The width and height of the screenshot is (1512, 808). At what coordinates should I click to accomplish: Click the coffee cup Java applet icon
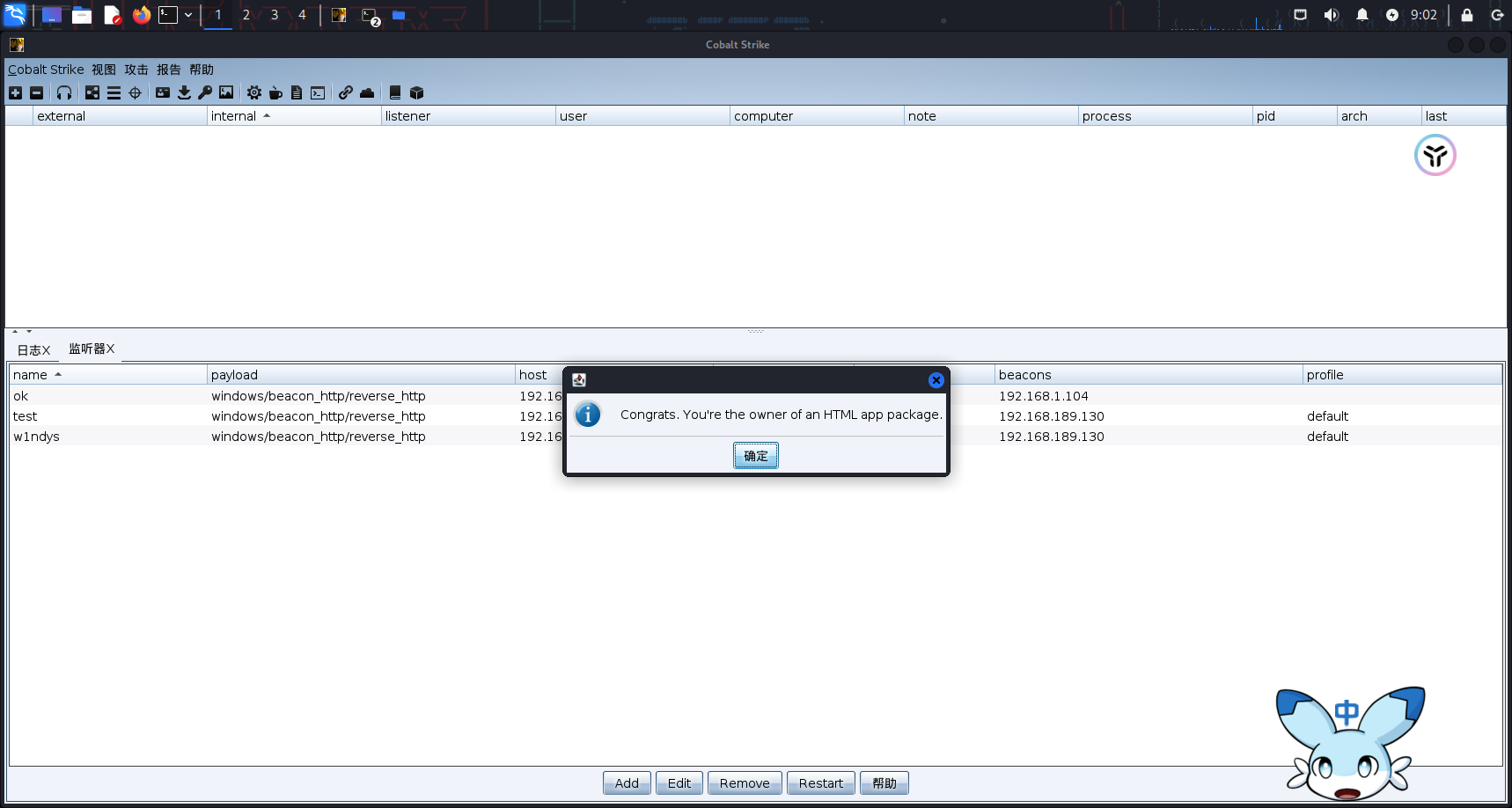click(x=275, y=92)
